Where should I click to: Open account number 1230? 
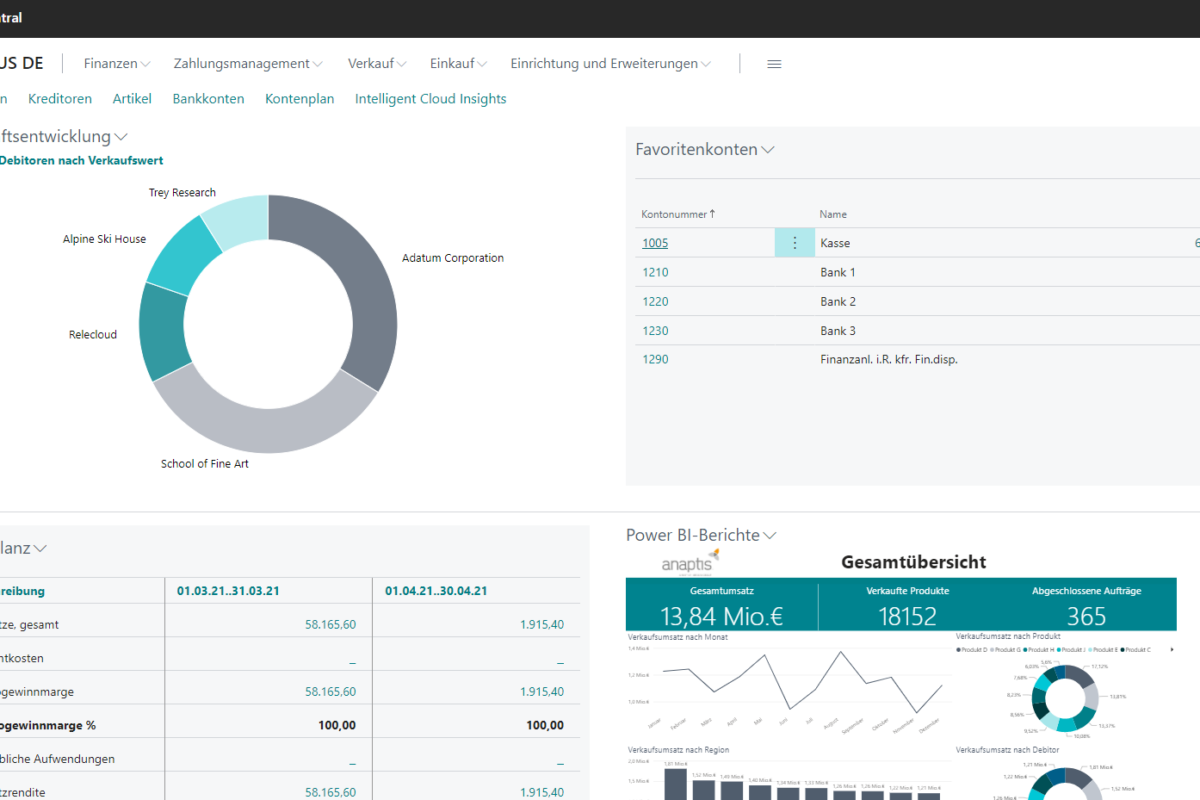click(x=655, y=330)
